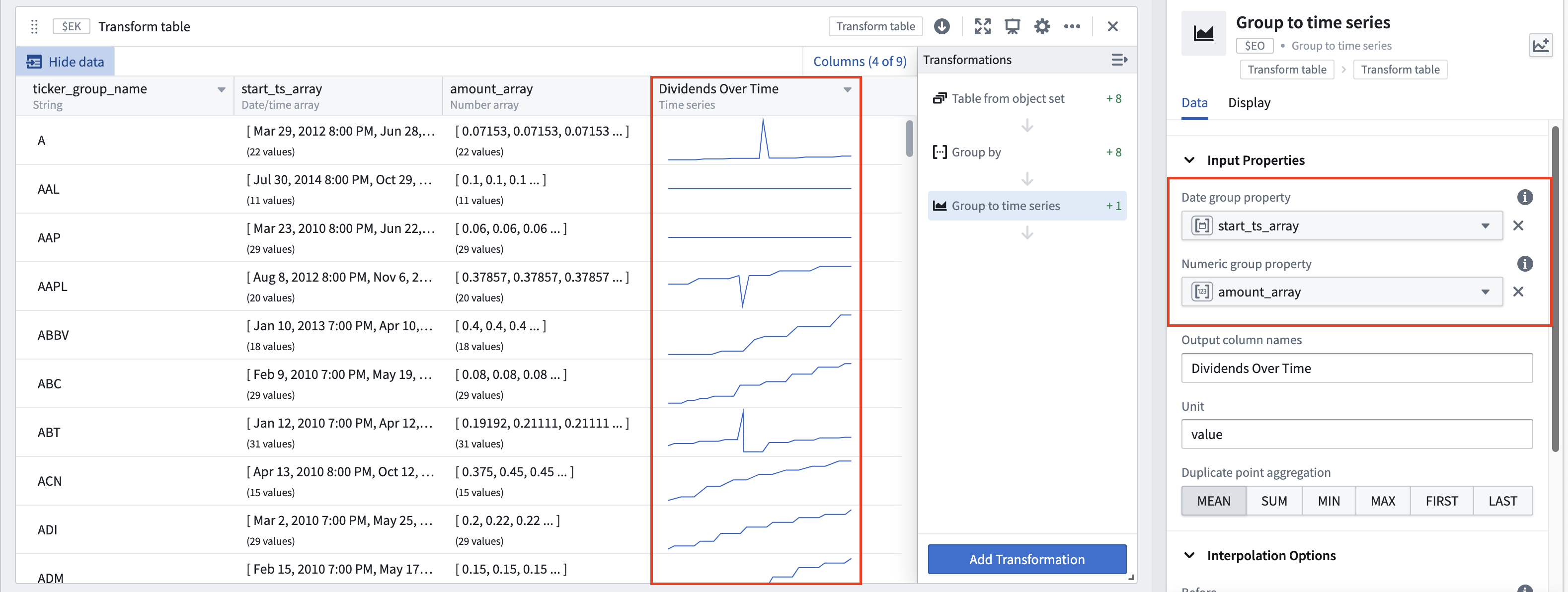Click the presentation screen icon
Screen dimensions: 1568x592
(1012, 26)
